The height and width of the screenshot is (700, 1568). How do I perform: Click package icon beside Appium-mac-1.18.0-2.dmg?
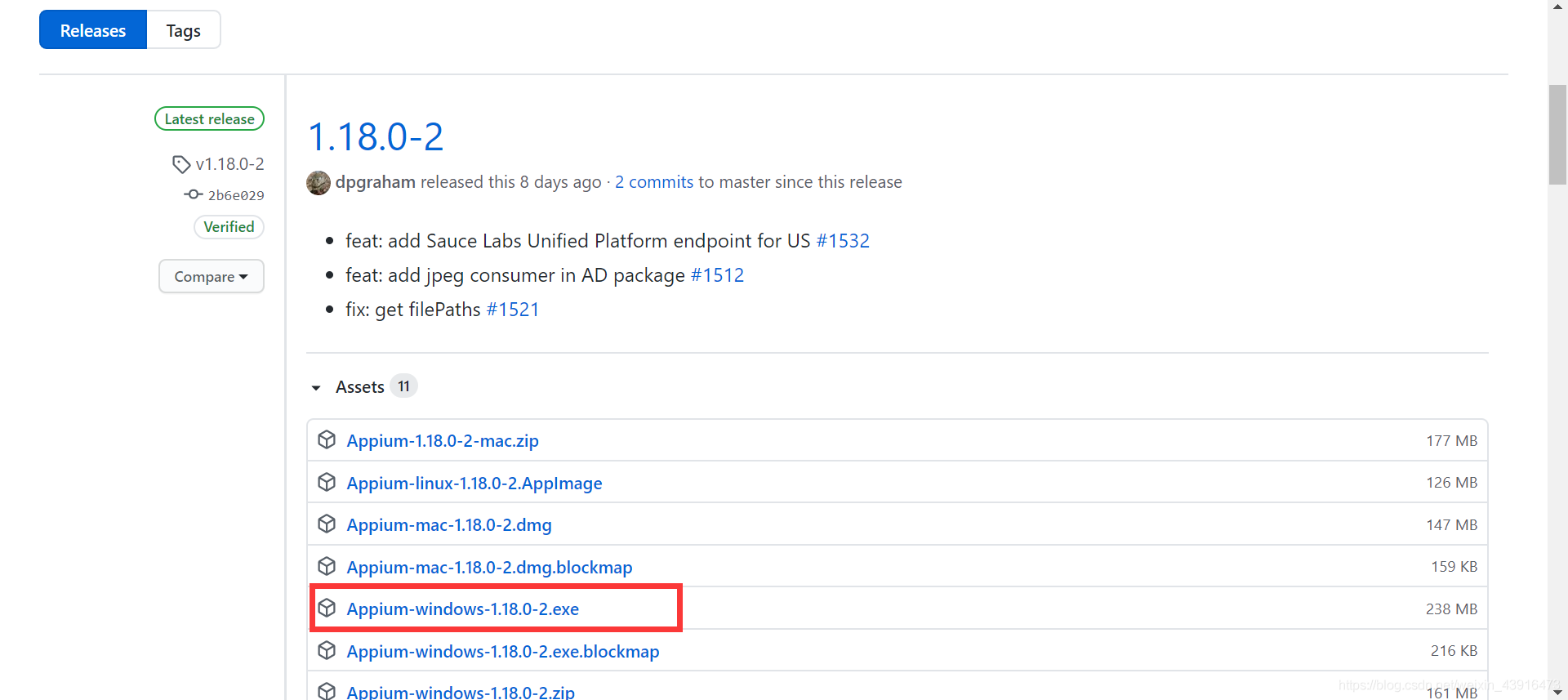[327, 524]
